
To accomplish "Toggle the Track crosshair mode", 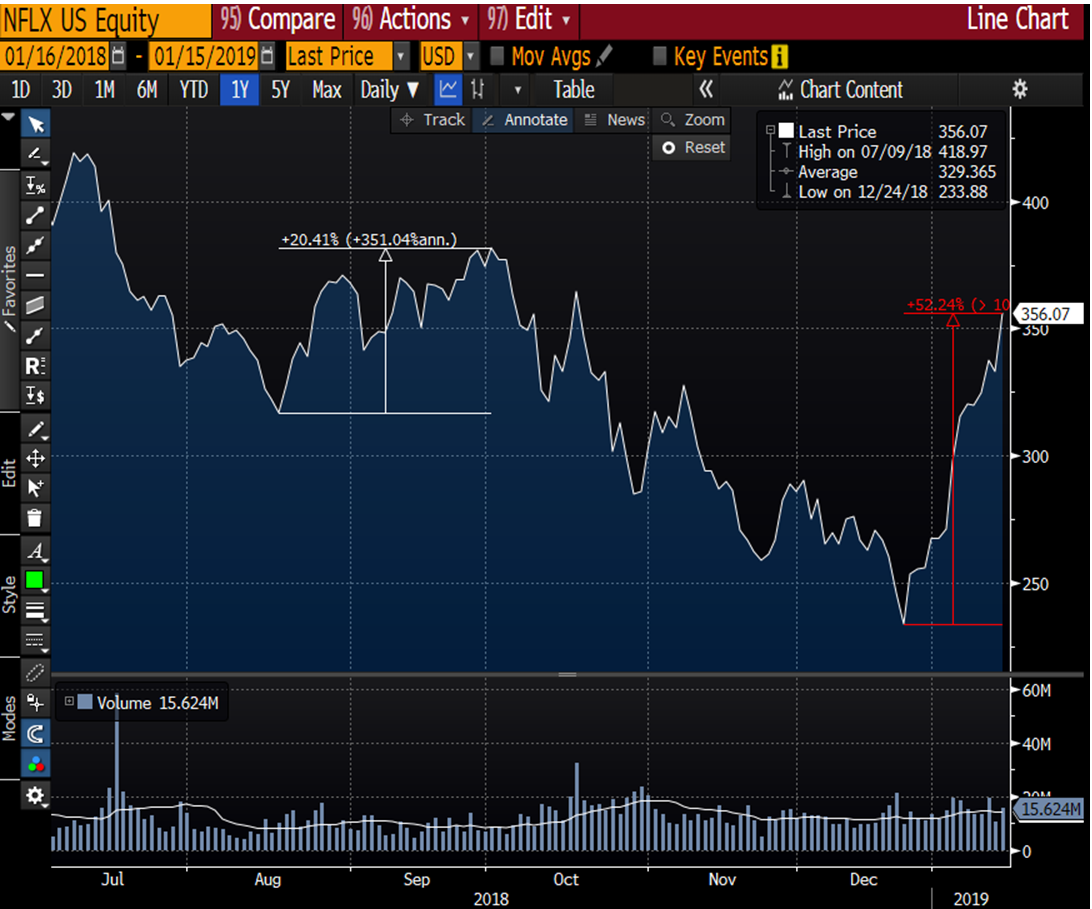I will 432,120.
